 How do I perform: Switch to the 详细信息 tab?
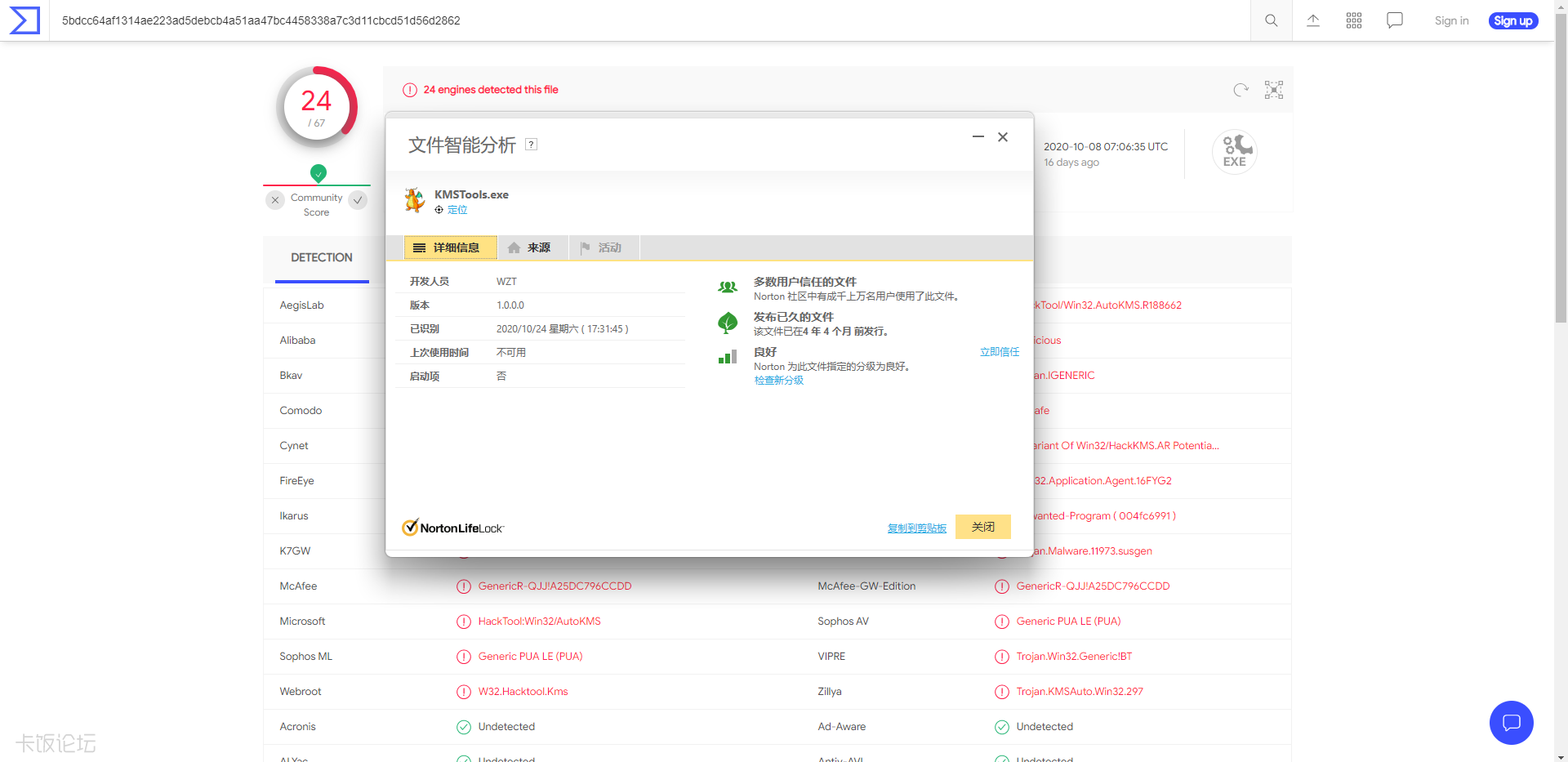point(450,247)
